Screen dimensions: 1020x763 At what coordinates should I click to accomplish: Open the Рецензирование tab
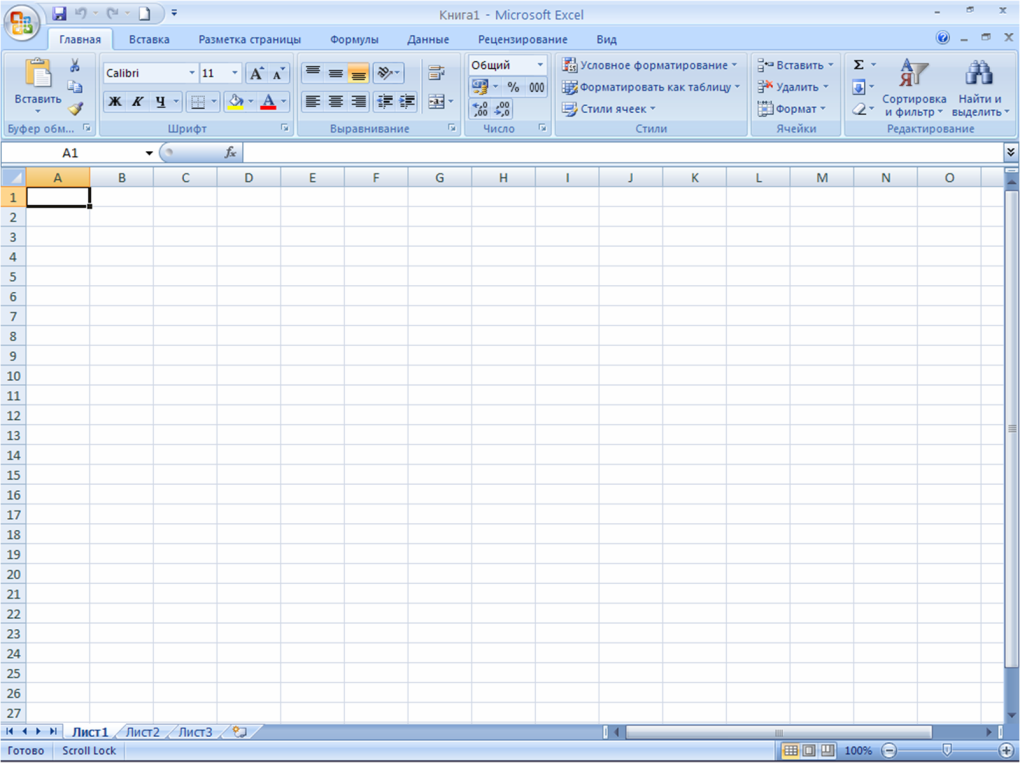click(522, 40)
